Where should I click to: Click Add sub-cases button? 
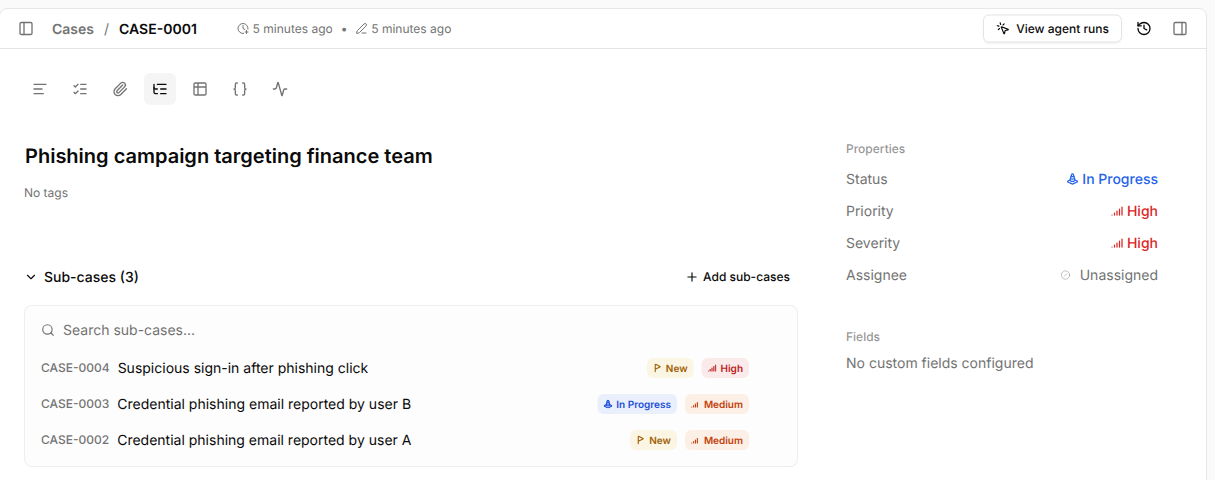[738, 277]
